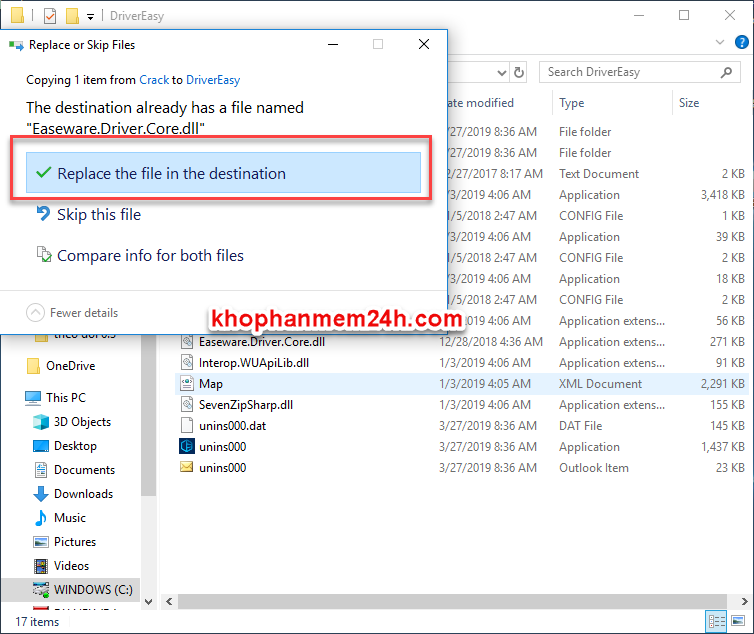The width and height of the screenshot is (754, 634).
Task: Select the unins000 Outlook Item envelope icon
Action: pyautogui.click(x=186, y=468)
